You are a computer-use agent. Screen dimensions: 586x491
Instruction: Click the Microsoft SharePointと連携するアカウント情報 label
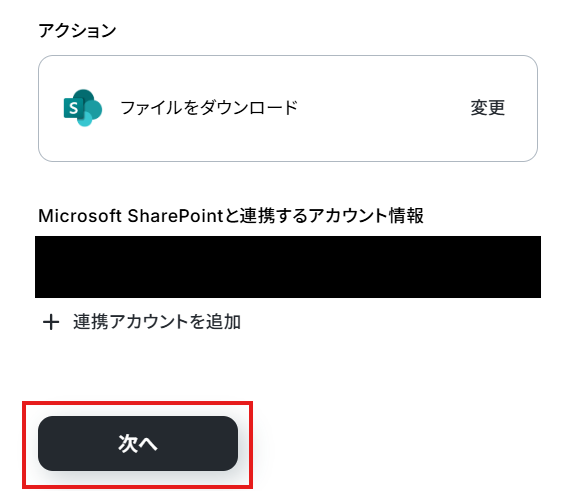pos(231,216)
